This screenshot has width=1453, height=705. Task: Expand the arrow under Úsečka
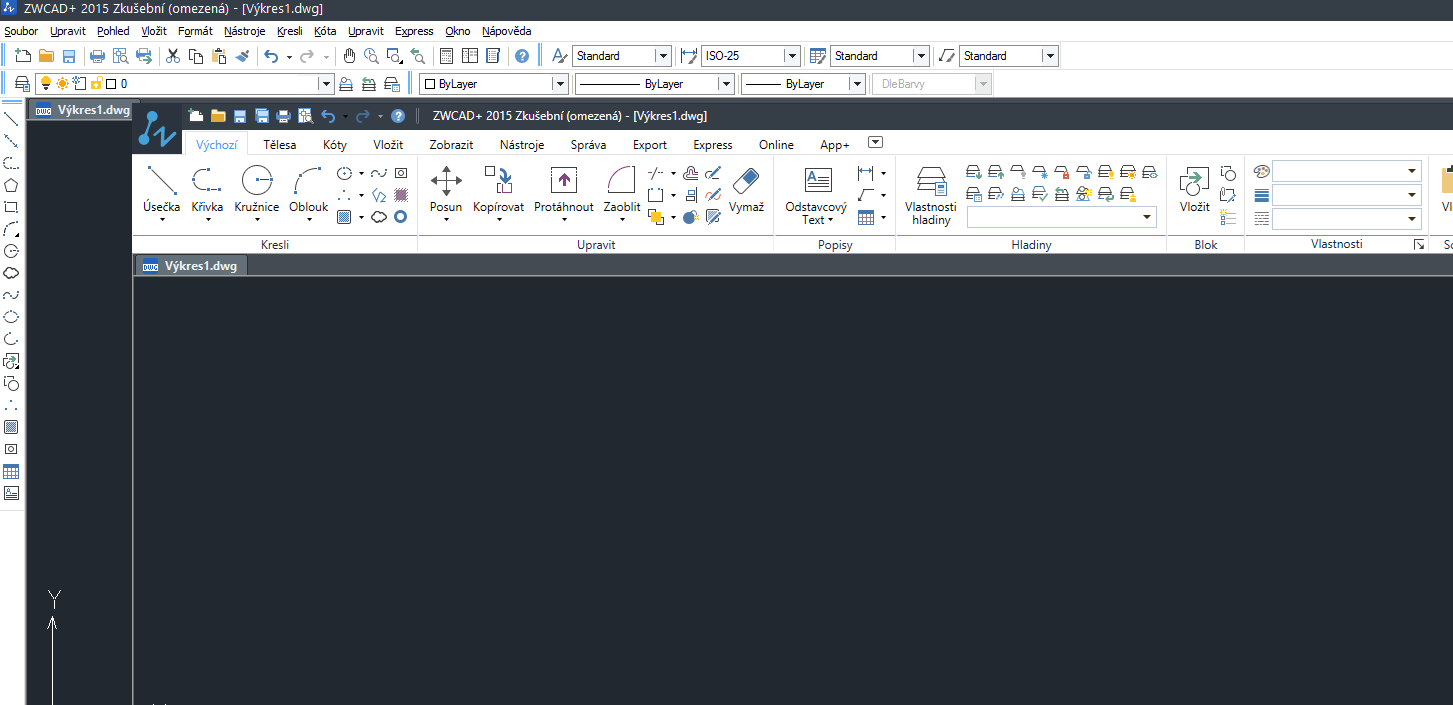[x=162, y=221]
